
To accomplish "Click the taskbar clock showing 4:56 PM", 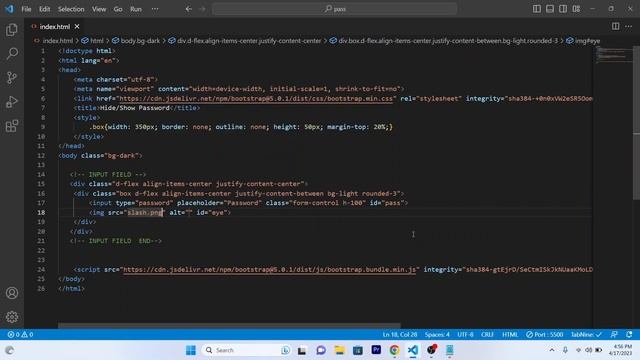I will coord(620,350).
